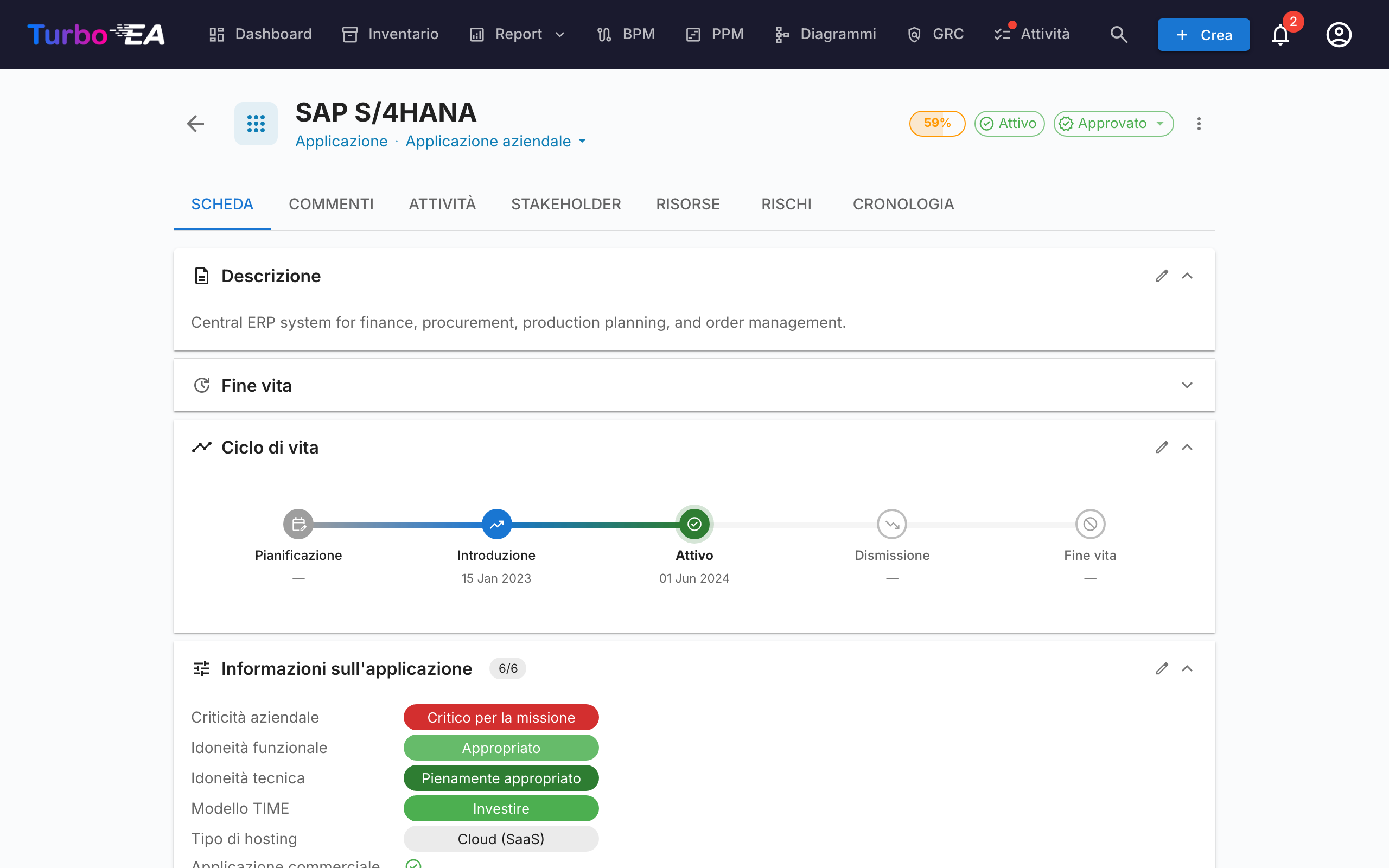
Task: Expand the Fine vita section
Action: (x=1187, y=385)
